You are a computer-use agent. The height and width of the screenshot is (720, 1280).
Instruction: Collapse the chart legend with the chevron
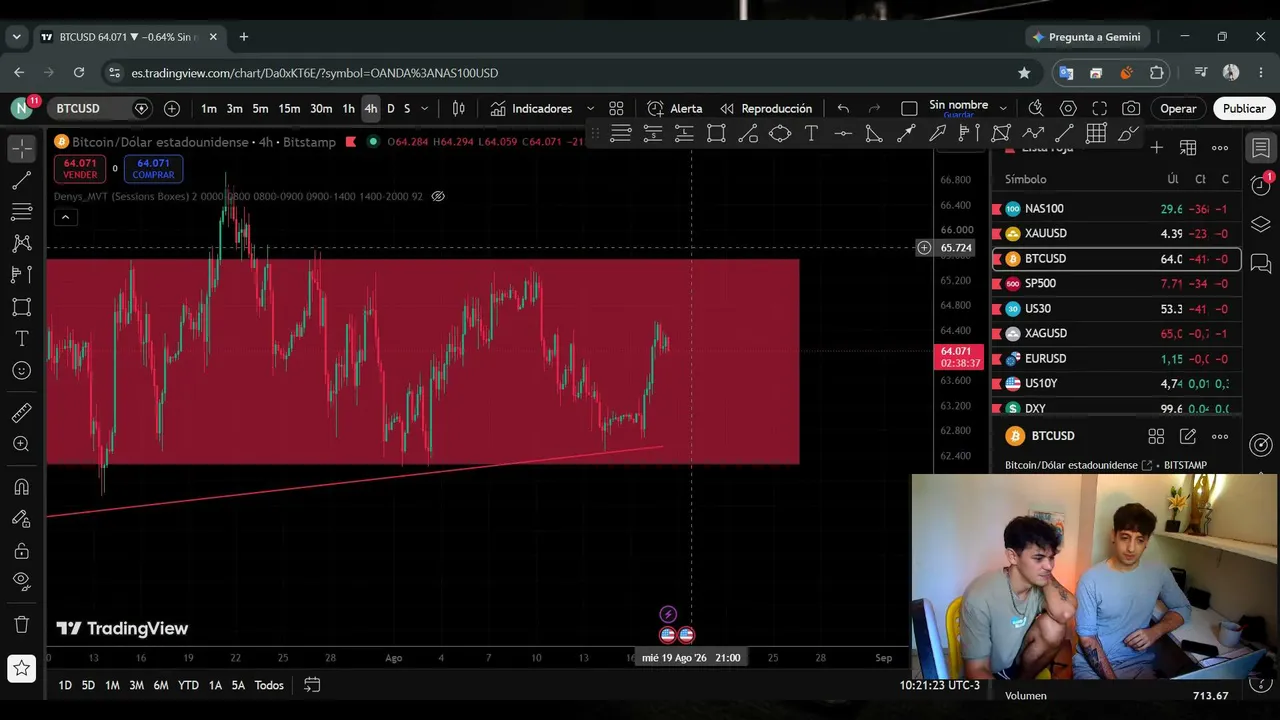(66, 217)
